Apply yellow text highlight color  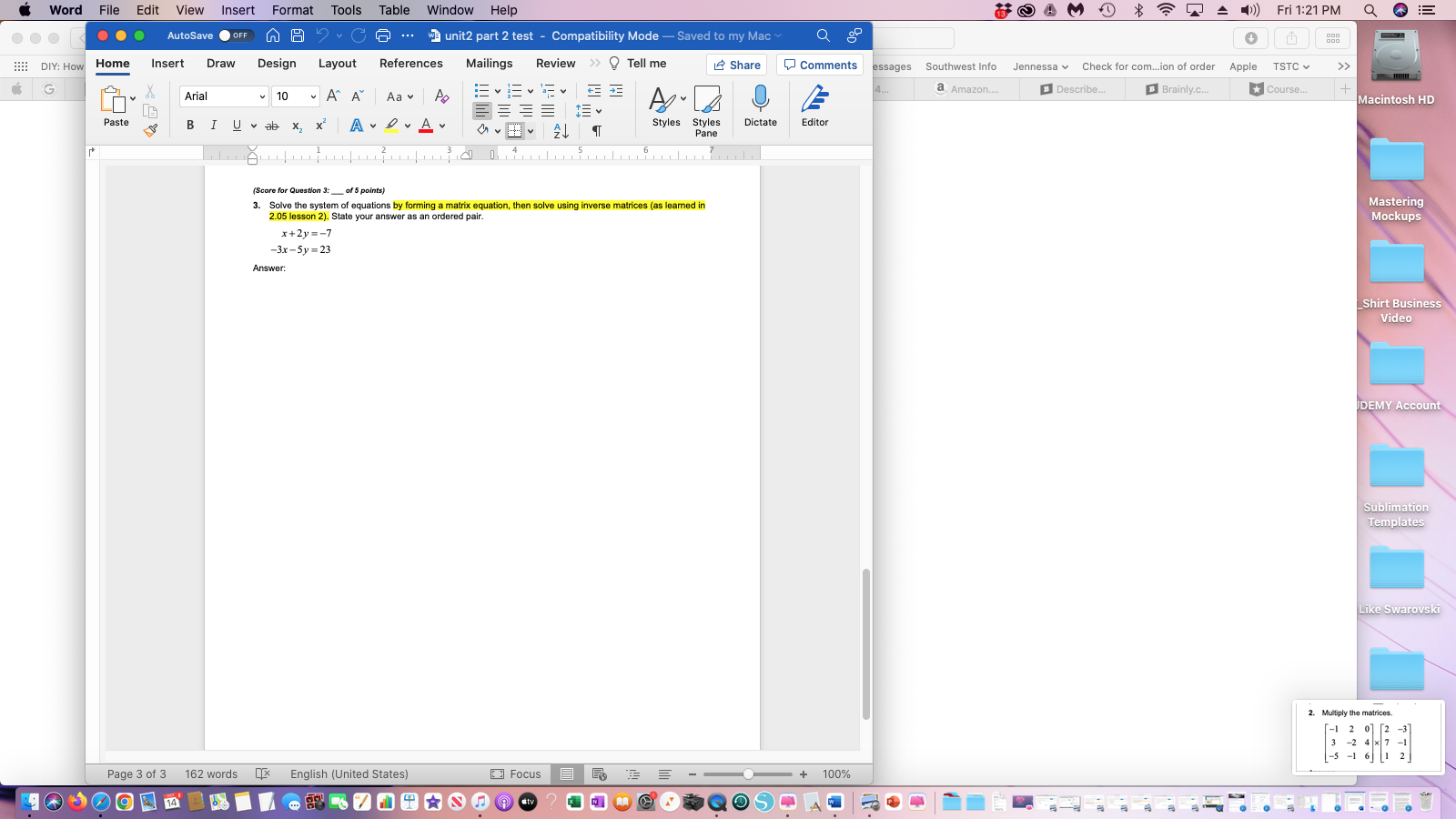(391, 126)
